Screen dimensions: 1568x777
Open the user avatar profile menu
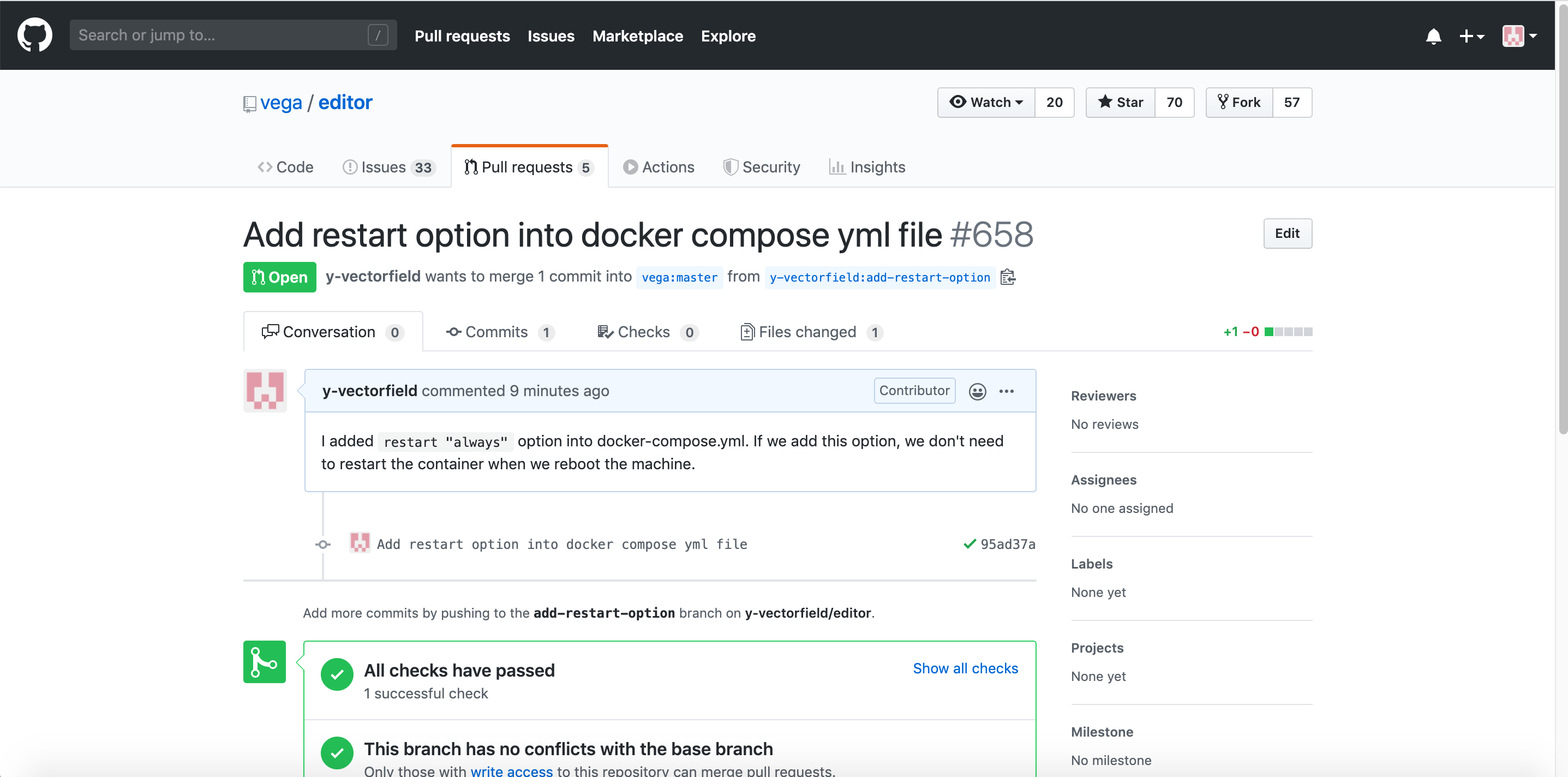1519,36
